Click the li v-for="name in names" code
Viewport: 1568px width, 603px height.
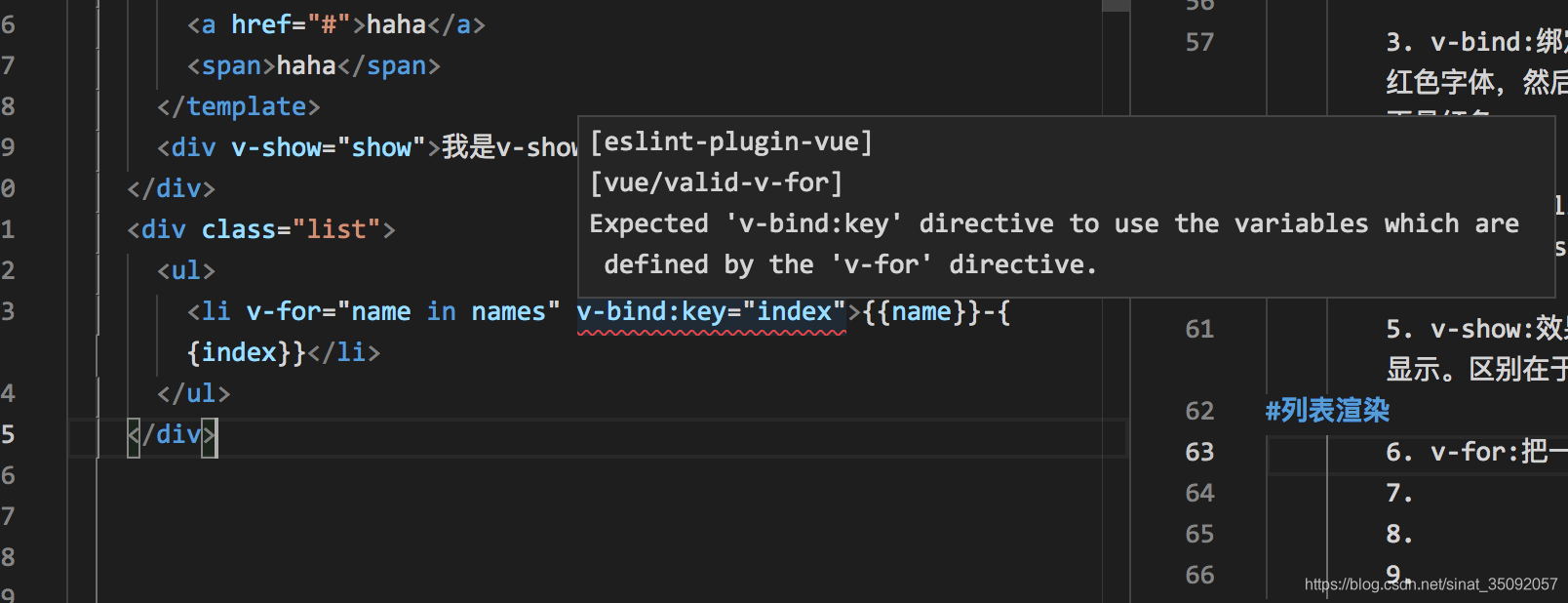pos(373,312)
